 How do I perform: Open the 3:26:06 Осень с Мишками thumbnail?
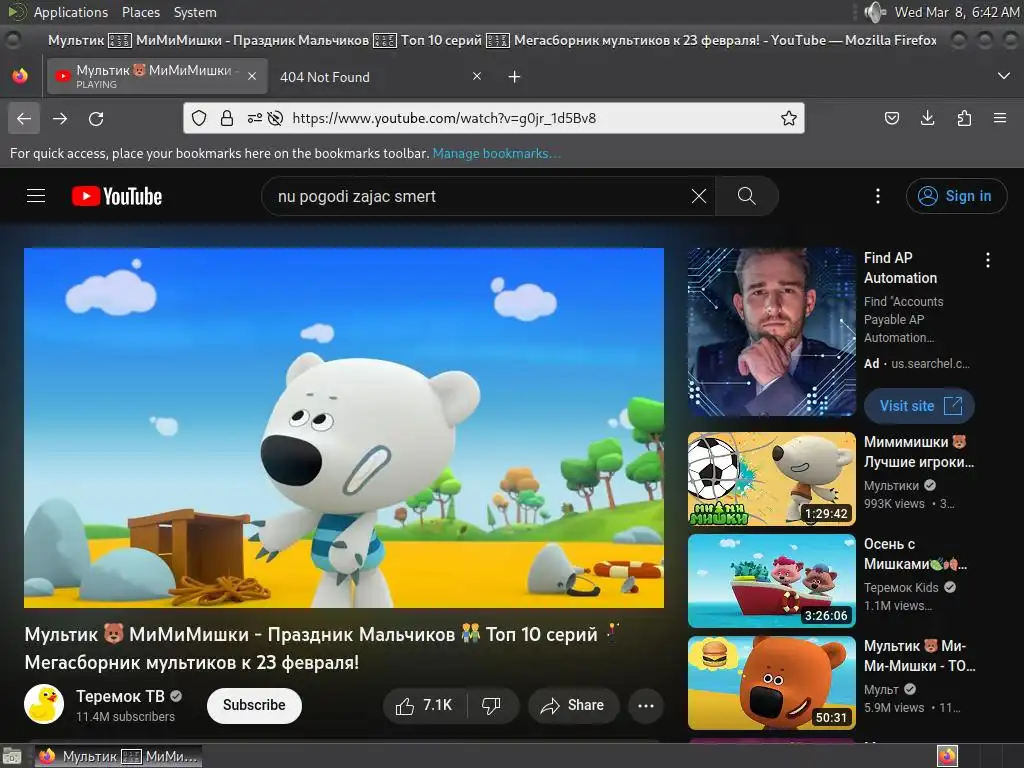771,581
